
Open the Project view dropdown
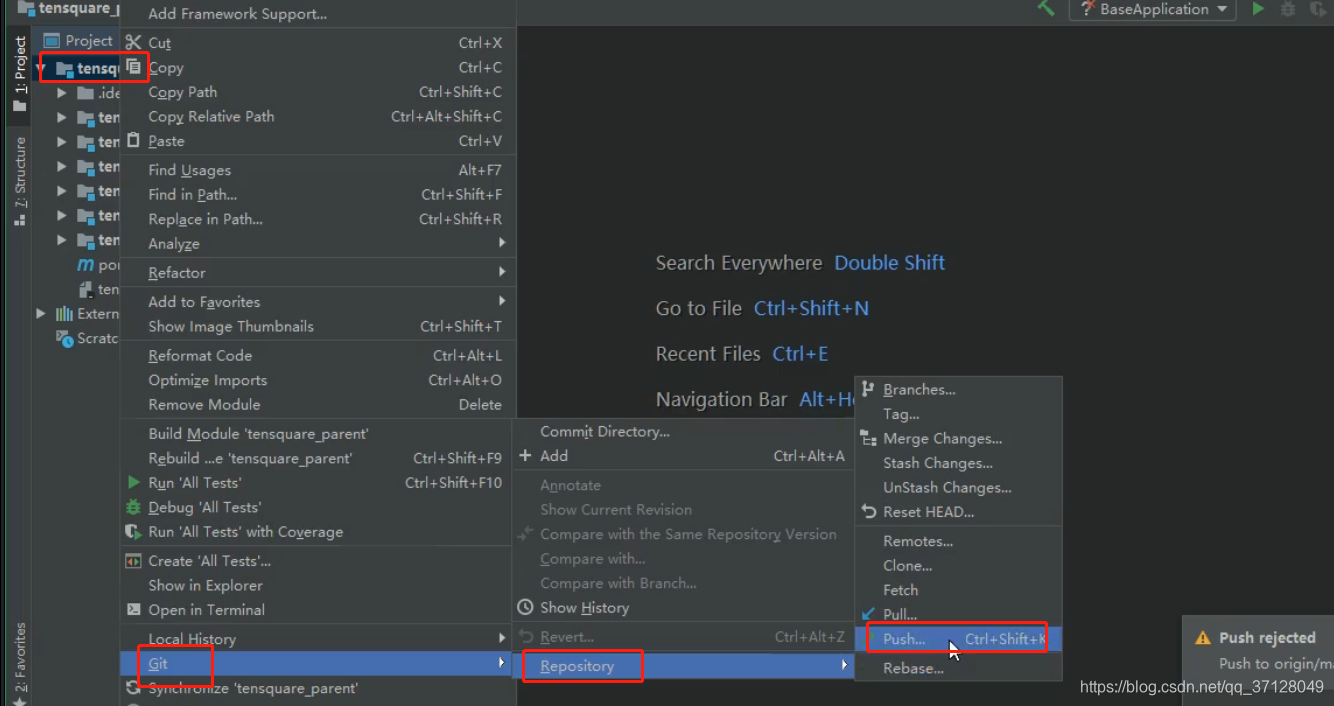(x=79, y=41)
